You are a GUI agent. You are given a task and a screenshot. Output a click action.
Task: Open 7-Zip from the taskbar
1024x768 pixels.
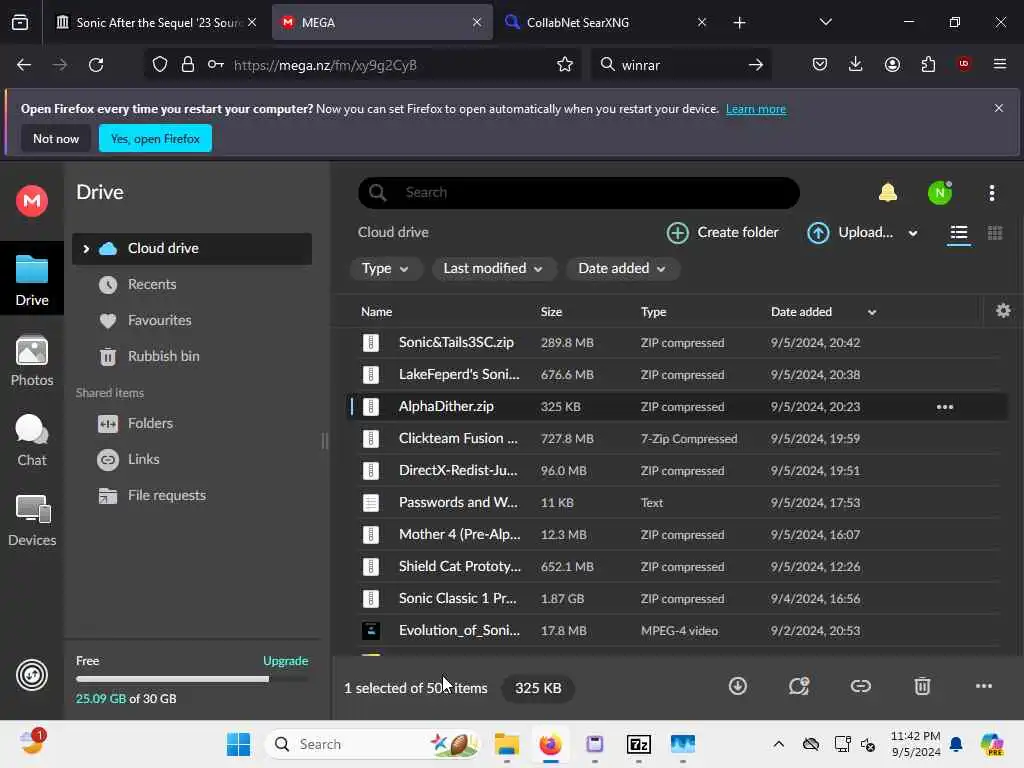(x=638, y=744)
